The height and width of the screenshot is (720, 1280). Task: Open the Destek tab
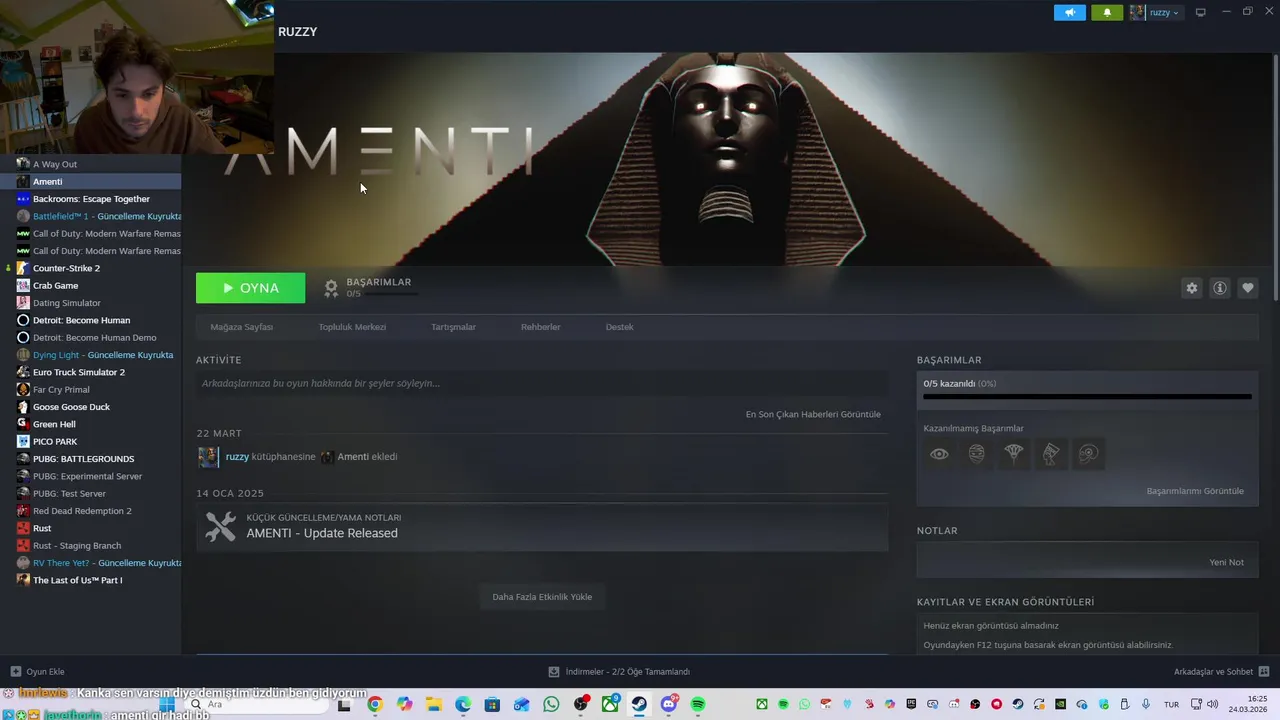(619, 327)
